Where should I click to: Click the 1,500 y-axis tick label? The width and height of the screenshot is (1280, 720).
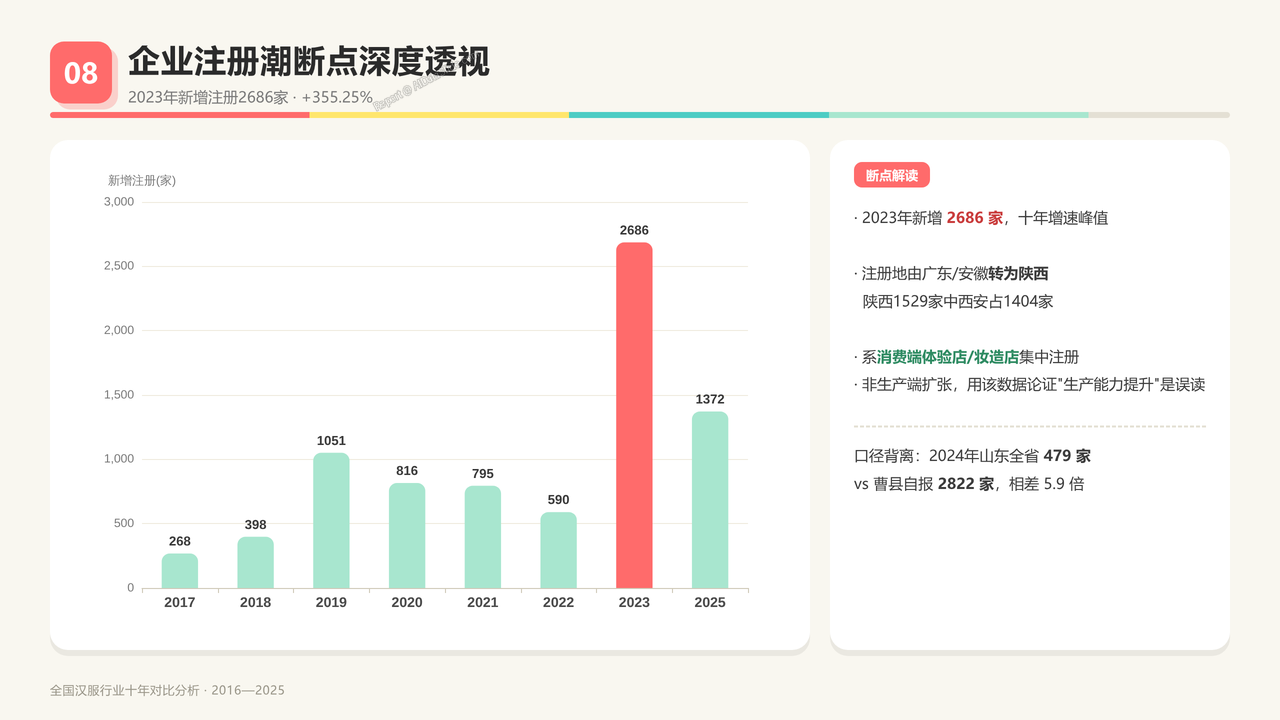click(119, 395)
